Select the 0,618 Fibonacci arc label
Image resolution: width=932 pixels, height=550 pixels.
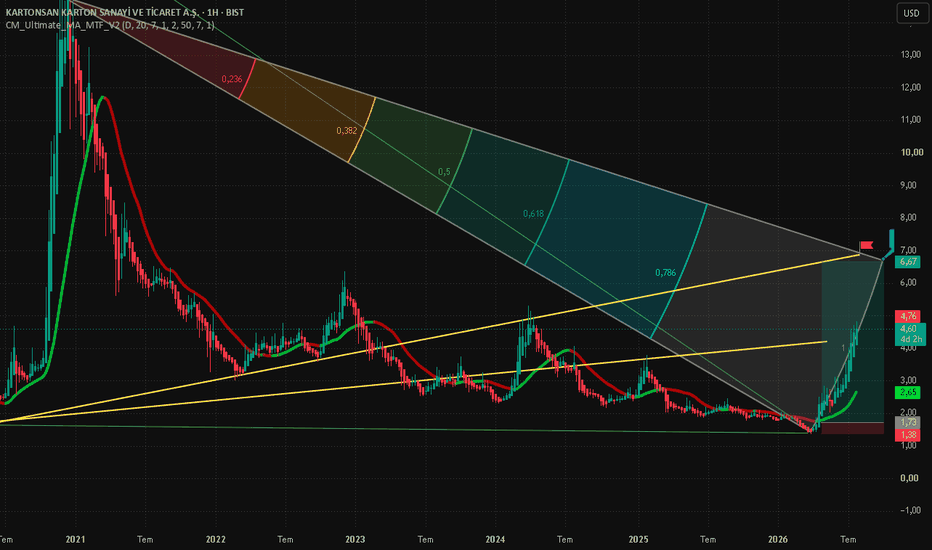[x=533, y=213]
